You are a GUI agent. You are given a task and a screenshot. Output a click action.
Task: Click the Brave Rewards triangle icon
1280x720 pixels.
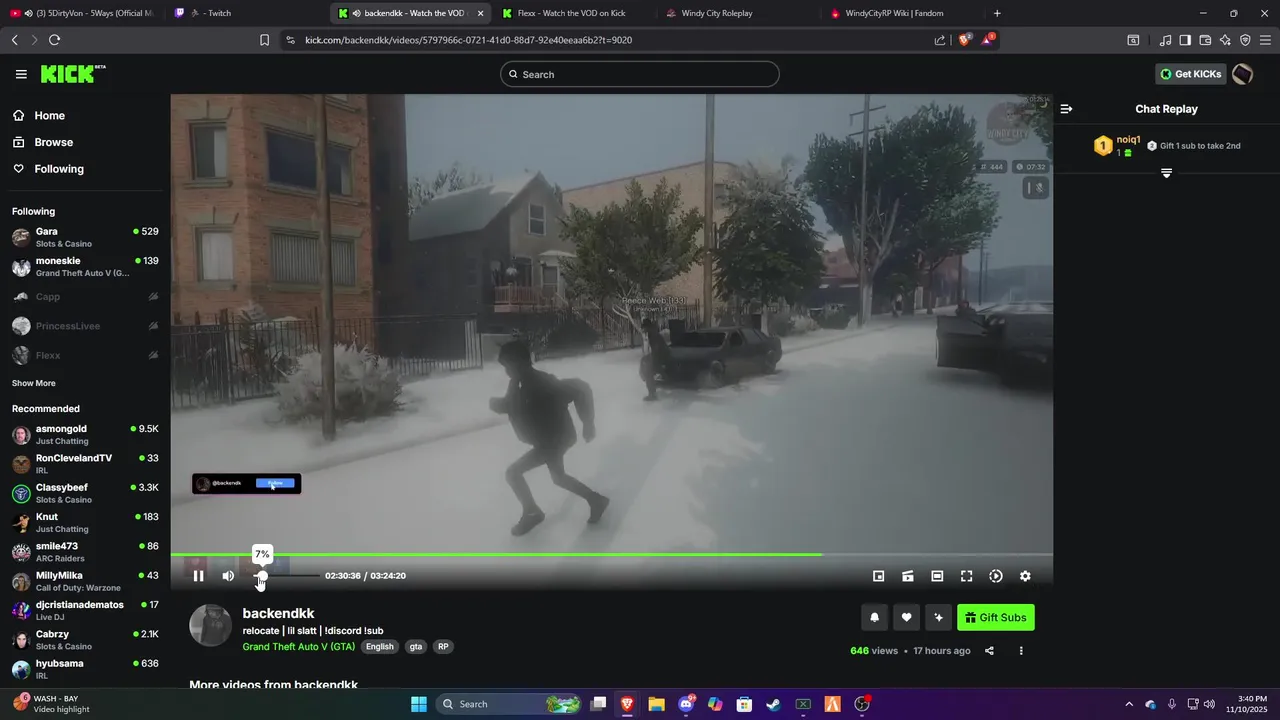tap(988, 40)
